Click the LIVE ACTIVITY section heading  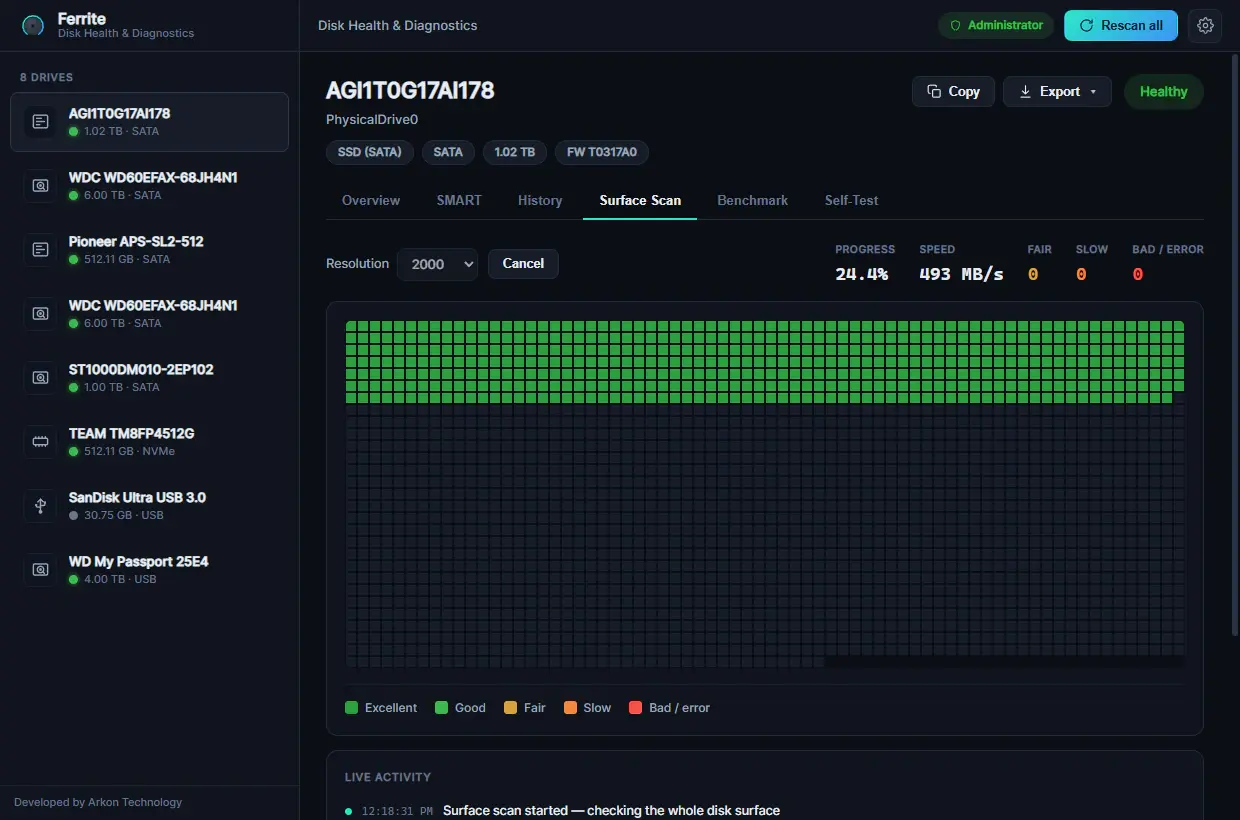pyautogui.click(x=388, y=777)
